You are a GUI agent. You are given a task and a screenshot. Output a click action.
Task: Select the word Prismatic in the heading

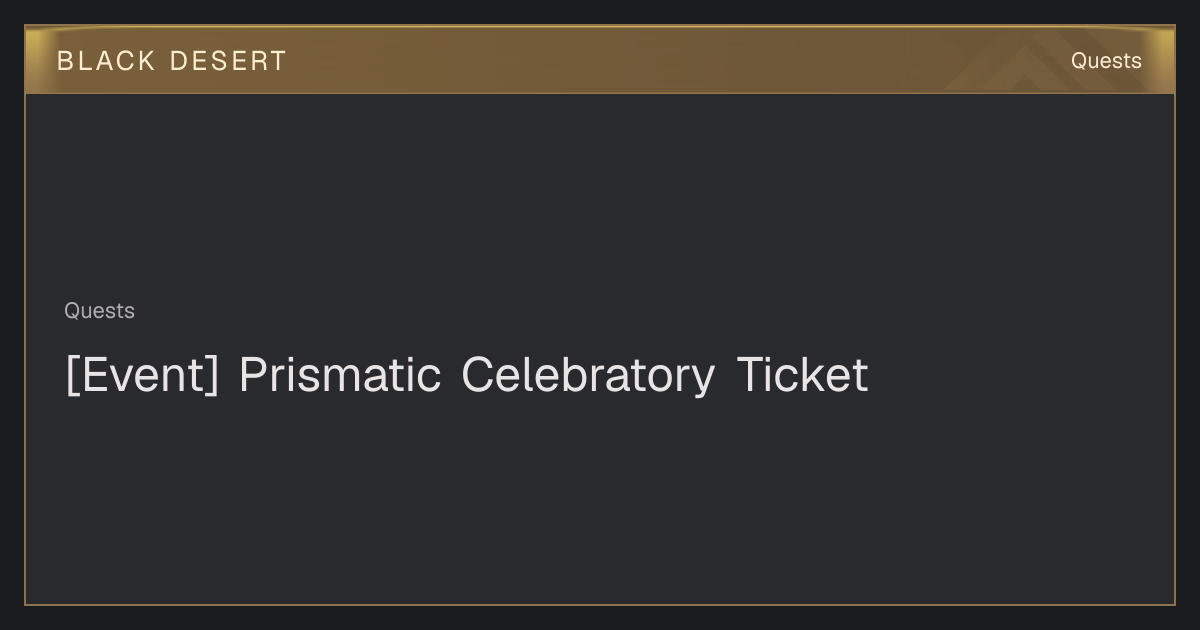click(339, 376)
